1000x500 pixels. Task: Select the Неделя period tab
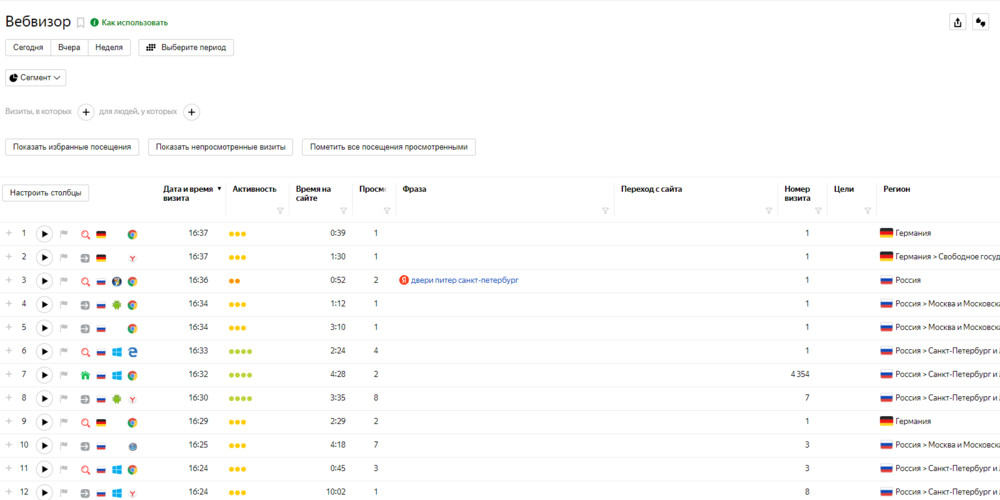pyautogui.click(x=109, y=48)
